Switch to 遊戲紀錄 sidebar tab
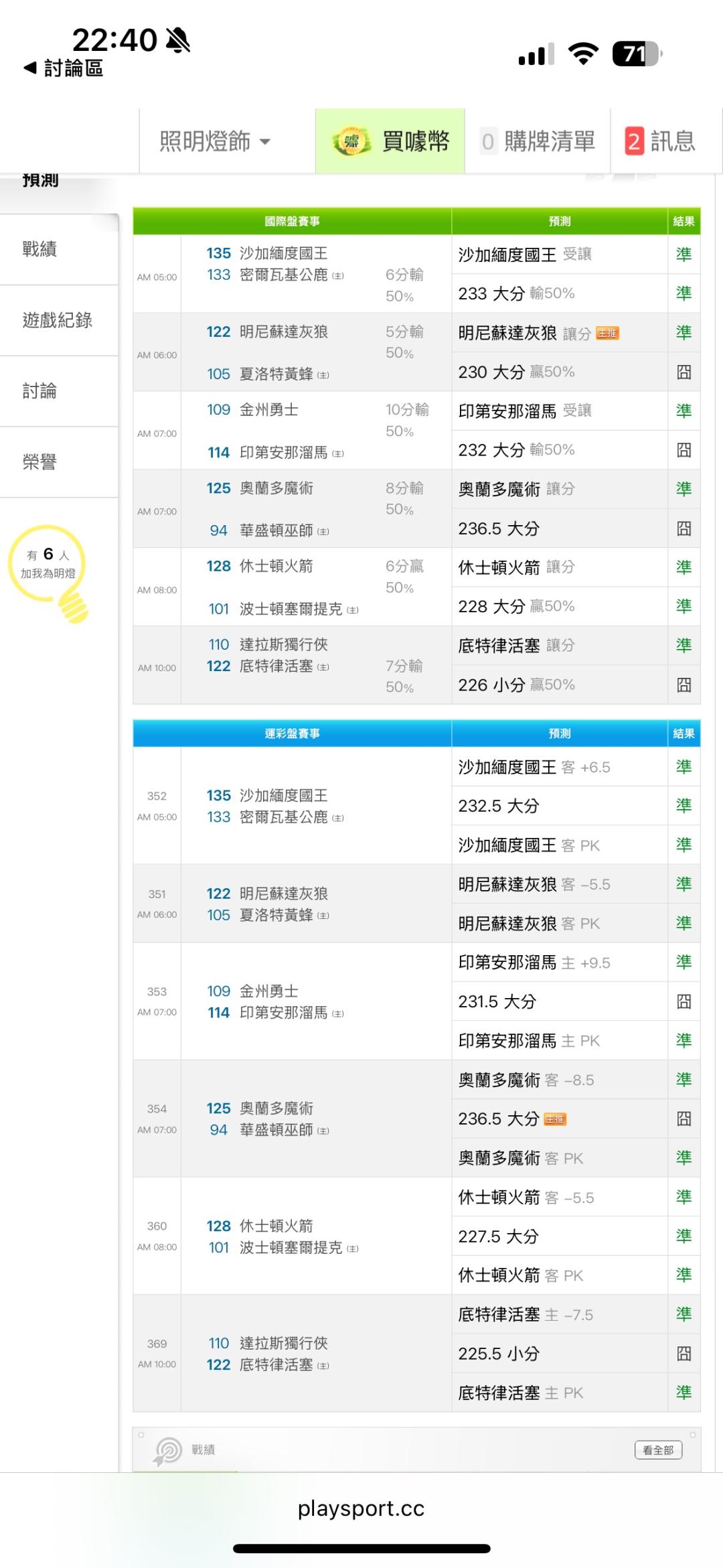Image resolution: width=723 pixels, height=1568 pixels. click(x=58, y=320)
